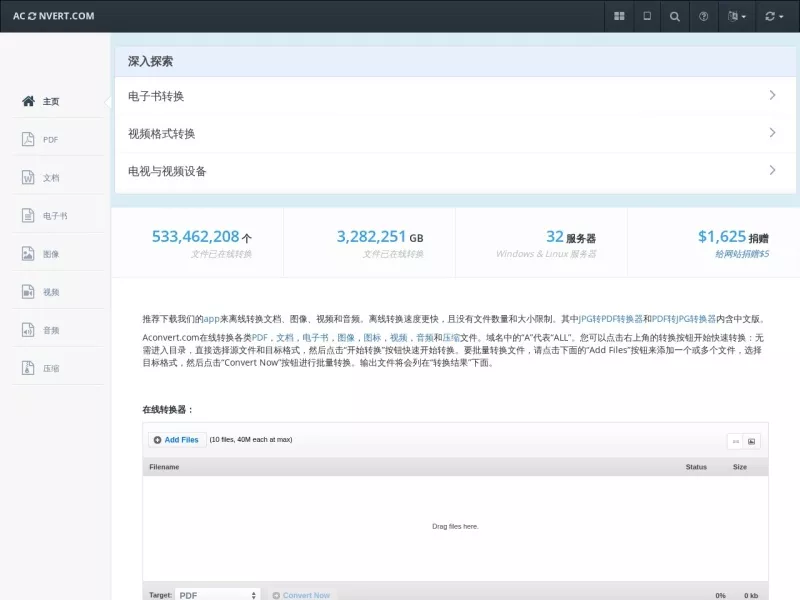Click the $1,625 捐赠 amount
Viewport: 800px width, 600px height.
(733, 237)
